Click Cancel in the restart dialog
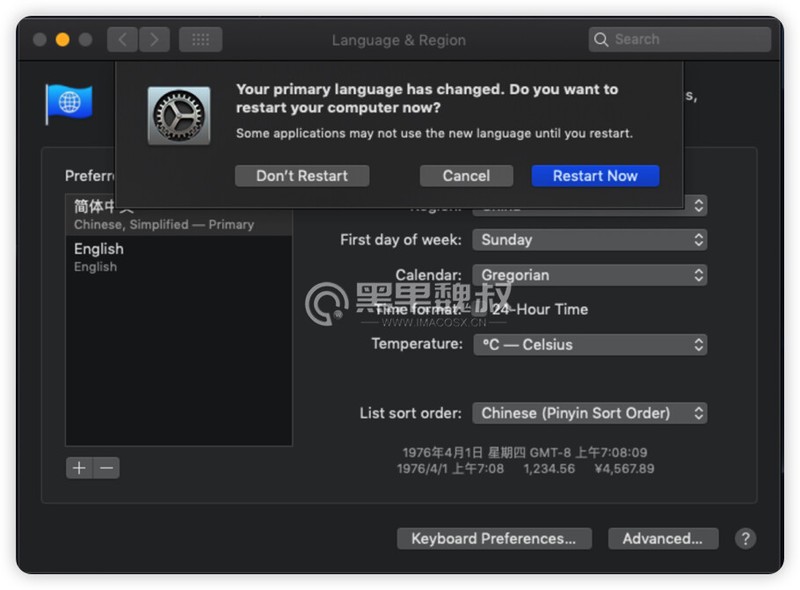This screenshot has height=590, width=800. pos(466,176)
